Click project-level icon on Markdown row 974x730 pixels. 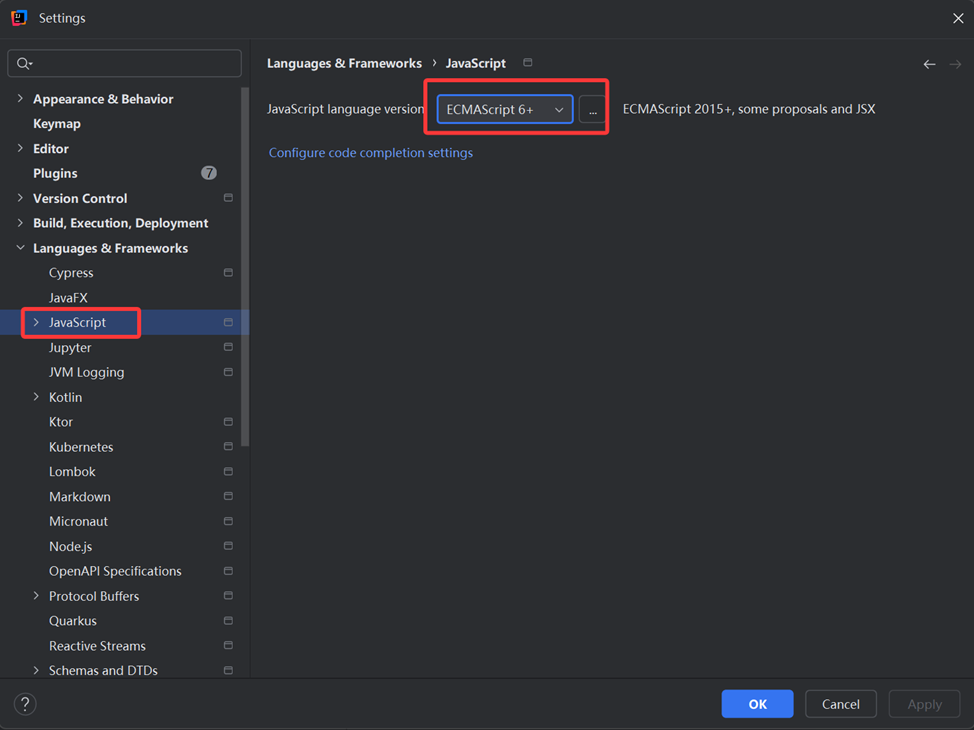[228, 496]
